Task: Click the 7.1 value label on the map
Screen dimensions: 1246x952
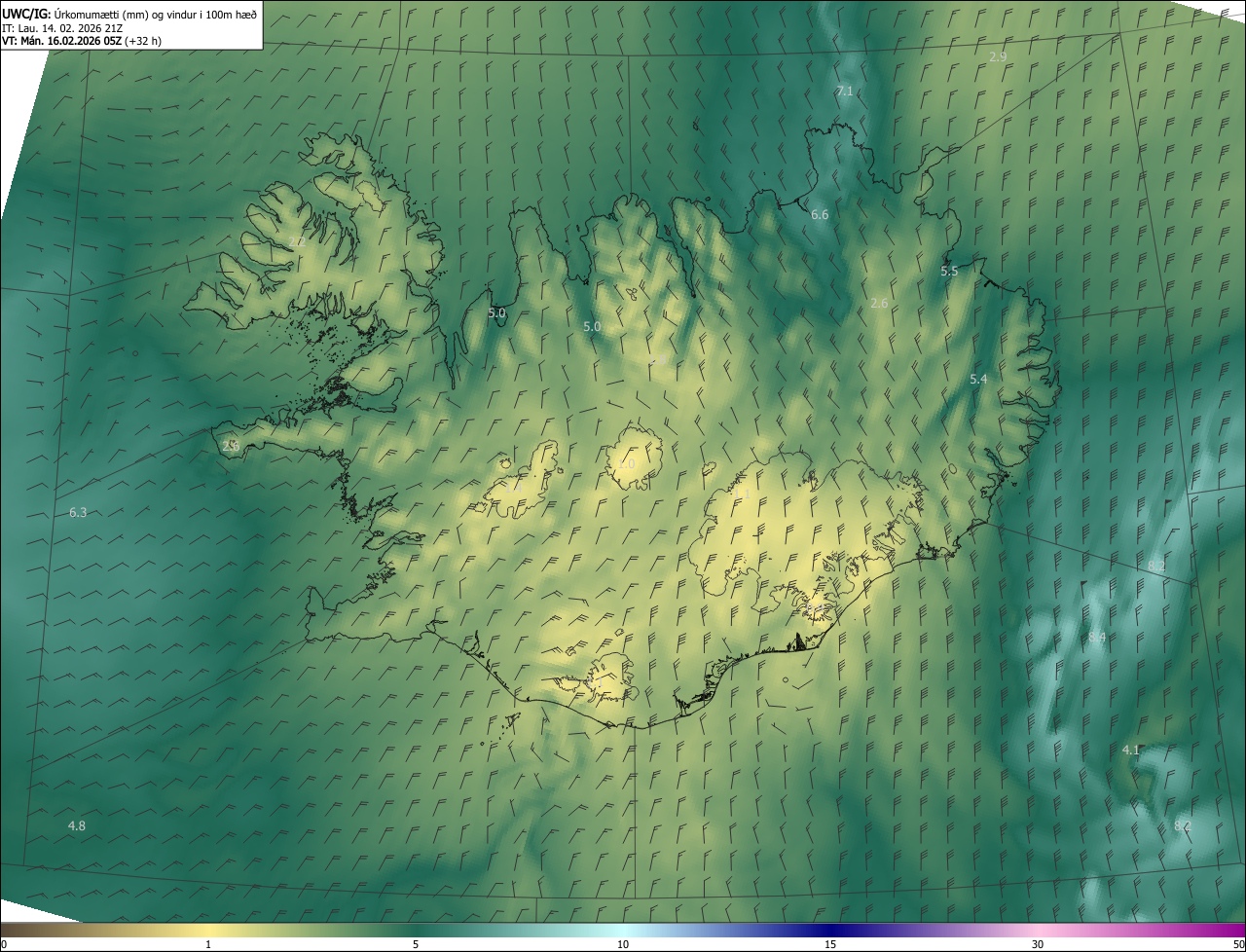Action: point(844,91)
